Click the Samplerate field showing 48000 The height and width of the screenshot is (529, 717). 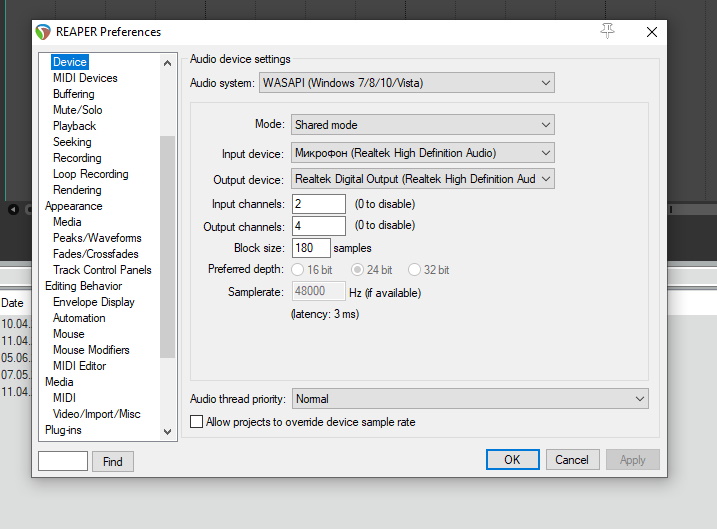(319, 291)
